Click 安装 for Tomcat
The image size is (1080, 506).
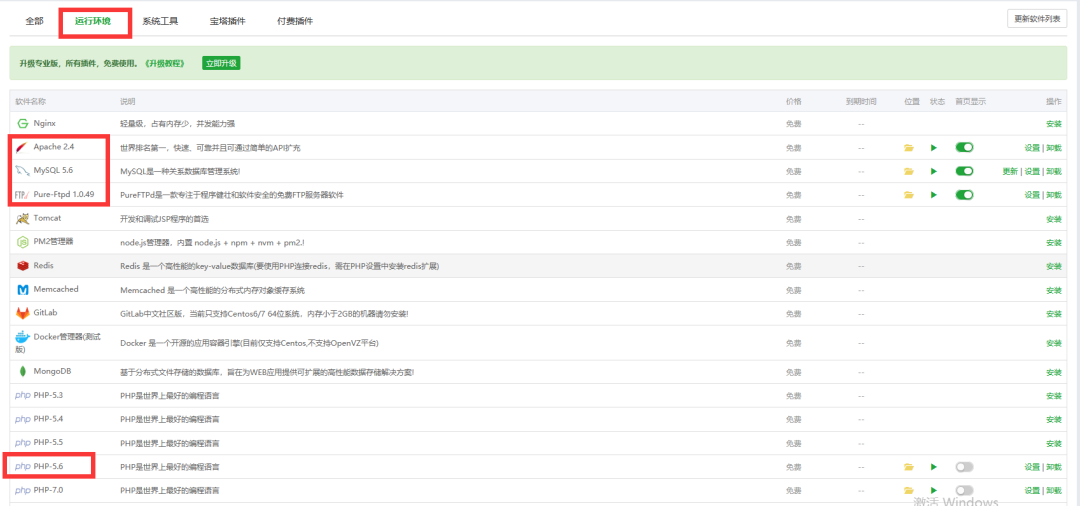tap(1054, 220)
